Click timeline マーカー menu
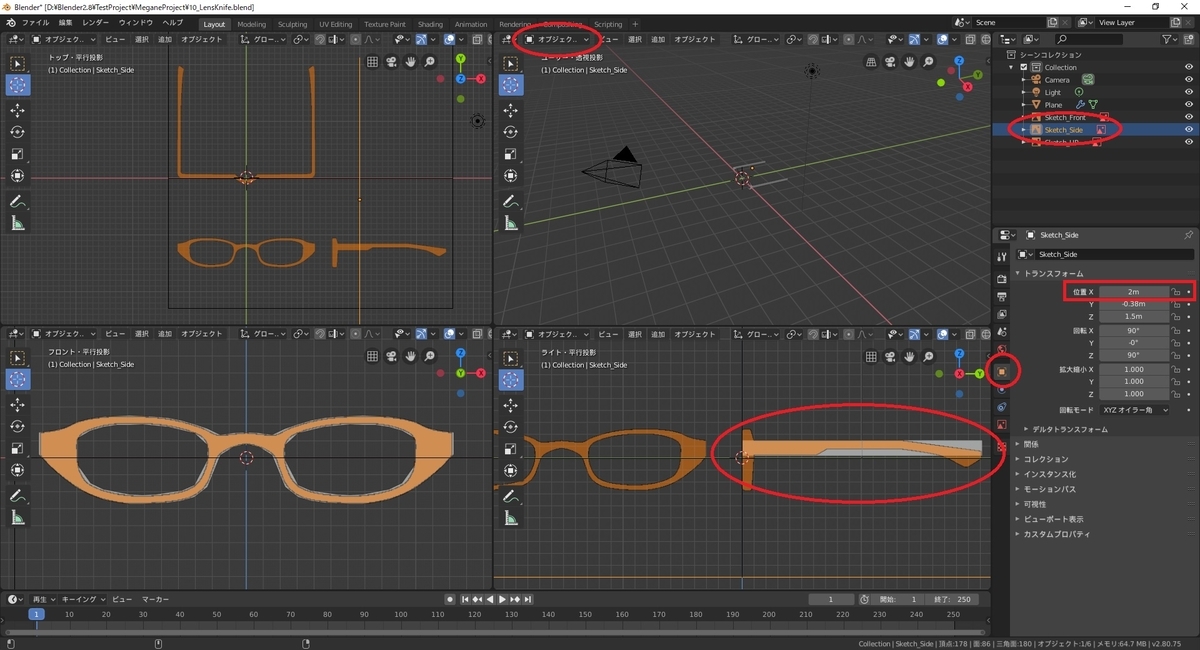The height and width of the screenshot is (650, 1200). coord(154,599)
